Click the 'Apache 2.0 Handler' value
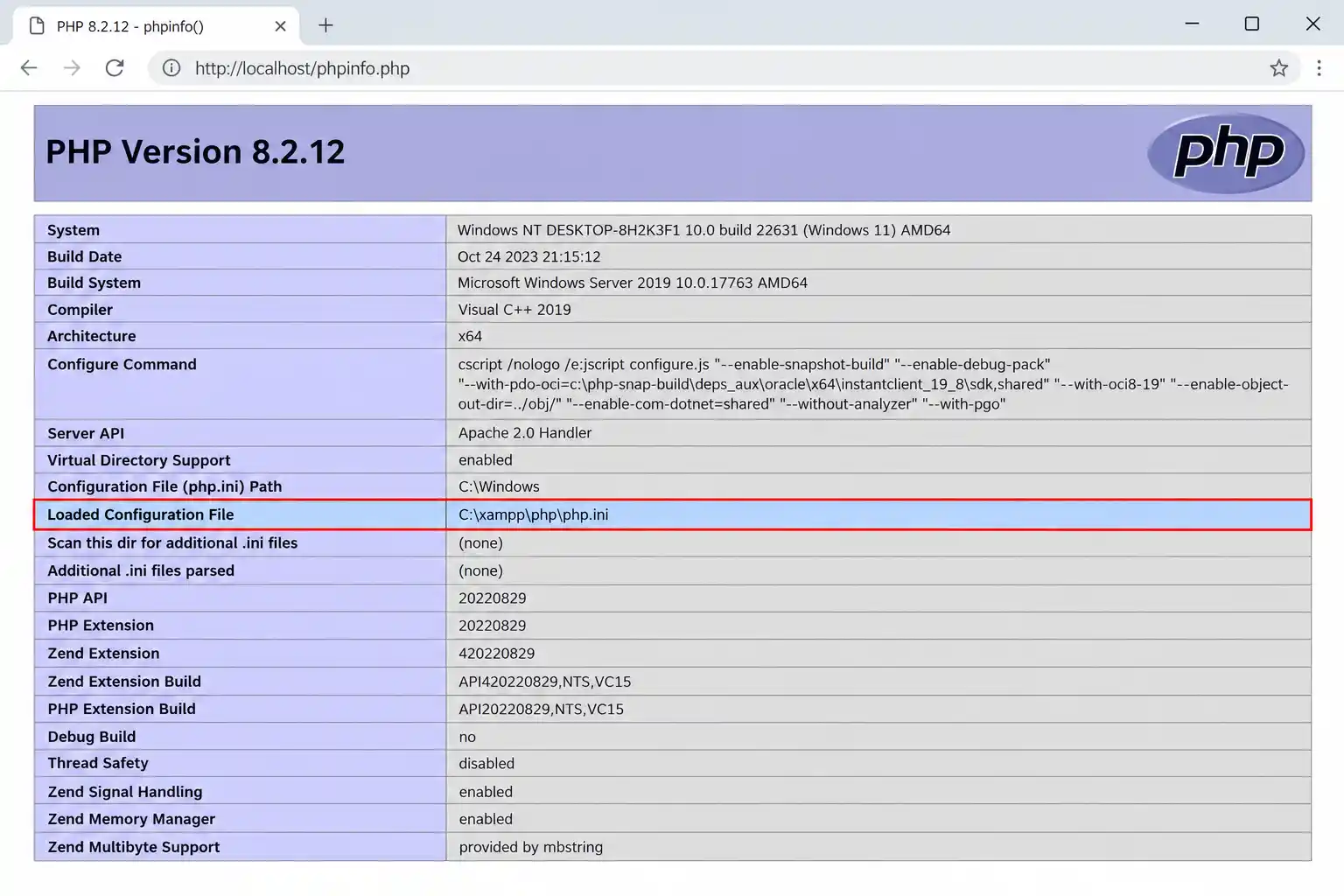Image resolution: width=1344 pixels, height=896 pixels. click(x=525, y=433)
